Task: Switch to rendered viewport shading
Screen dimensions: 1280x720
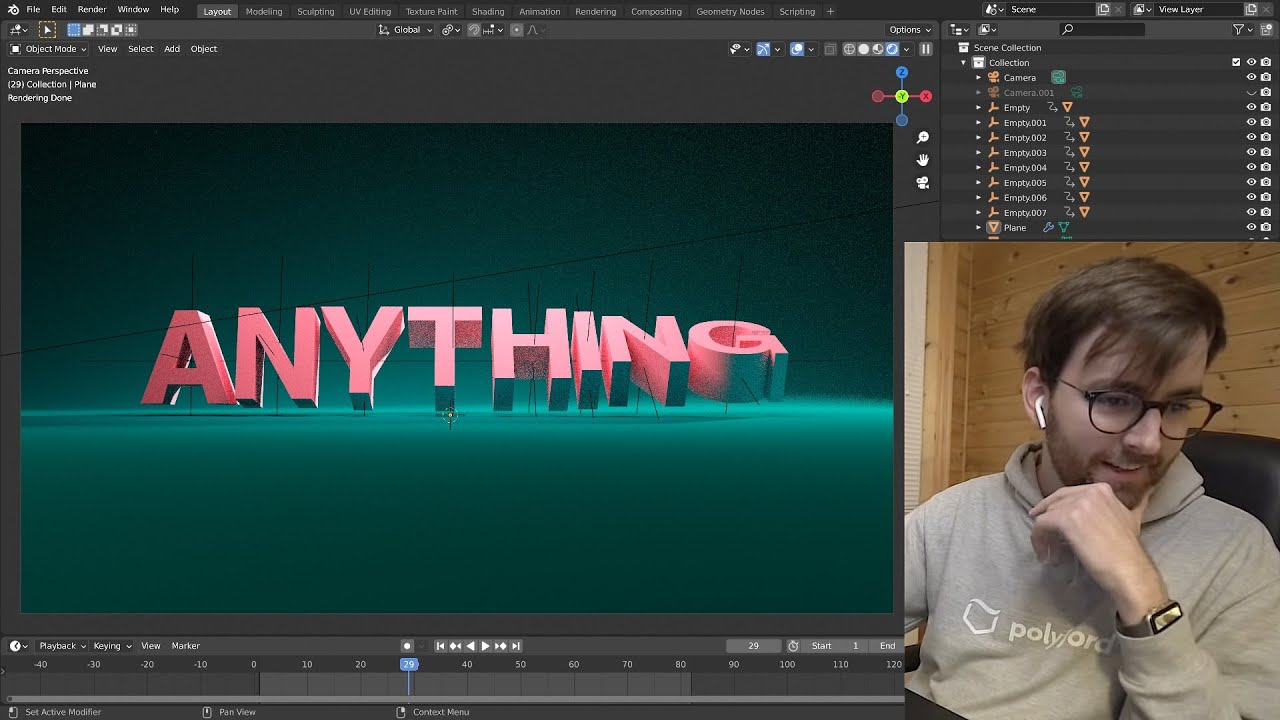Action: 892,49
